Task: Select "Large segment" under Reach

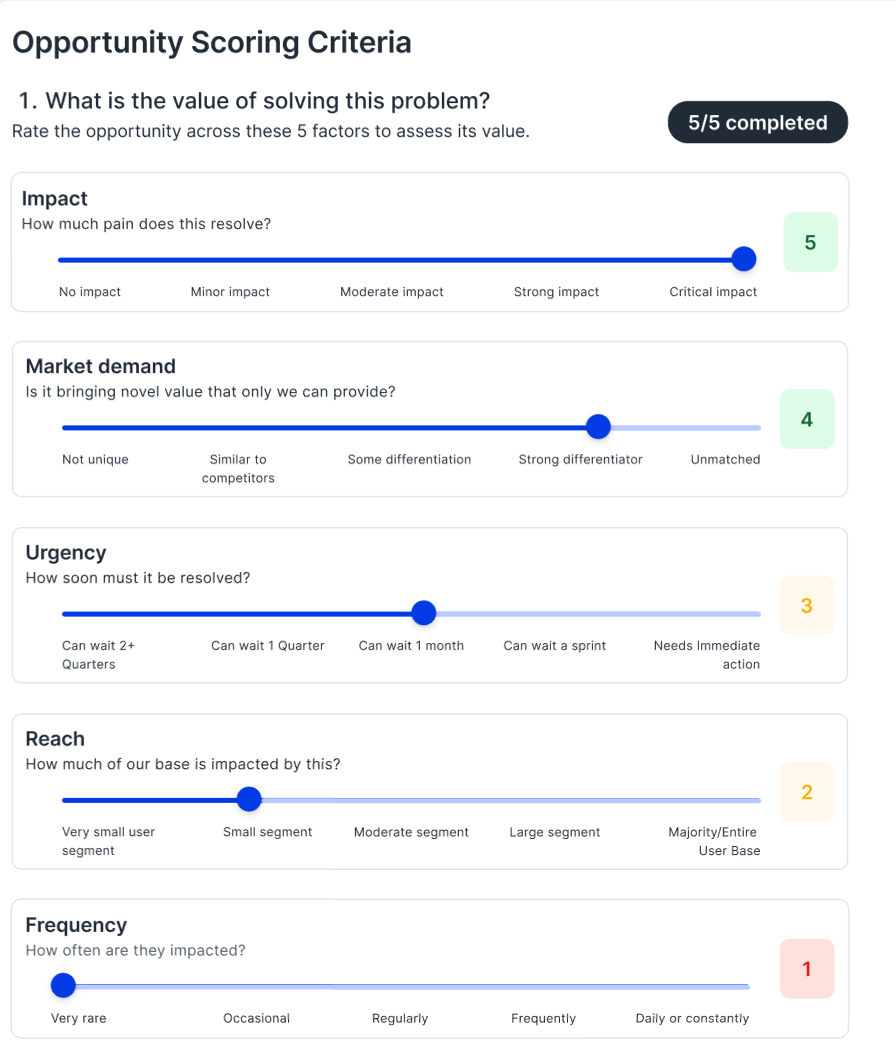Action: [554, 832]
